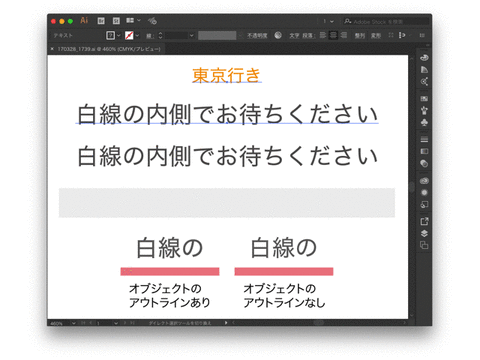Open the Gradient panel icon
The height and width of the screenshot is (360, 480).
[x=424, y=151]
